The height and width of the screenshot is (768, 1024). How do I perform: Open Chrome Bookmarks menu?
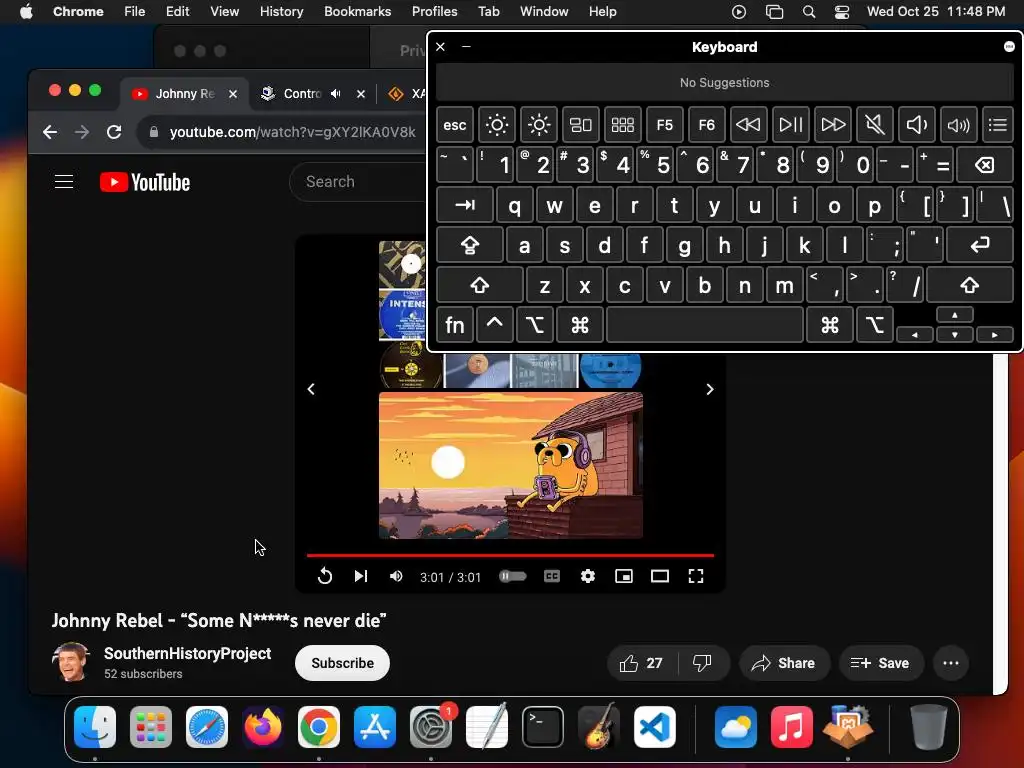357,11
